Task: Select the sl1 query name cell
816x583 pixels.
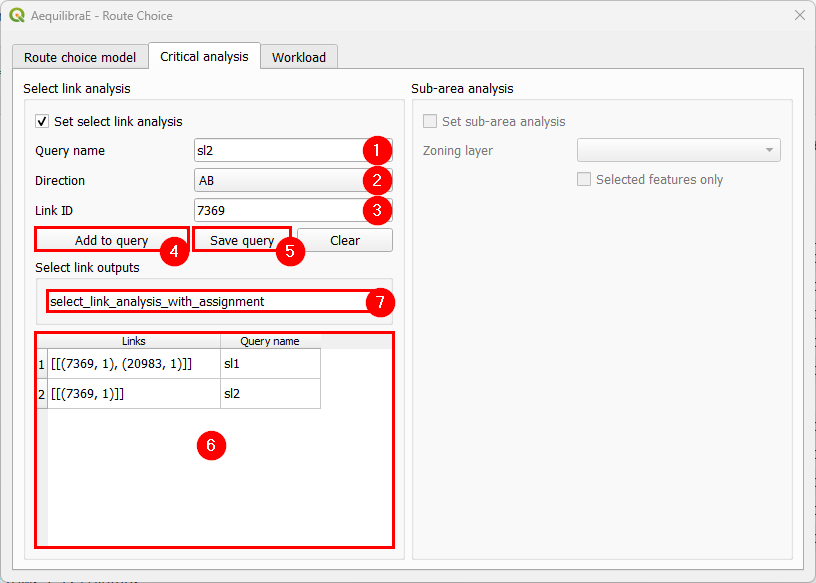Action: tap(270, 364)
